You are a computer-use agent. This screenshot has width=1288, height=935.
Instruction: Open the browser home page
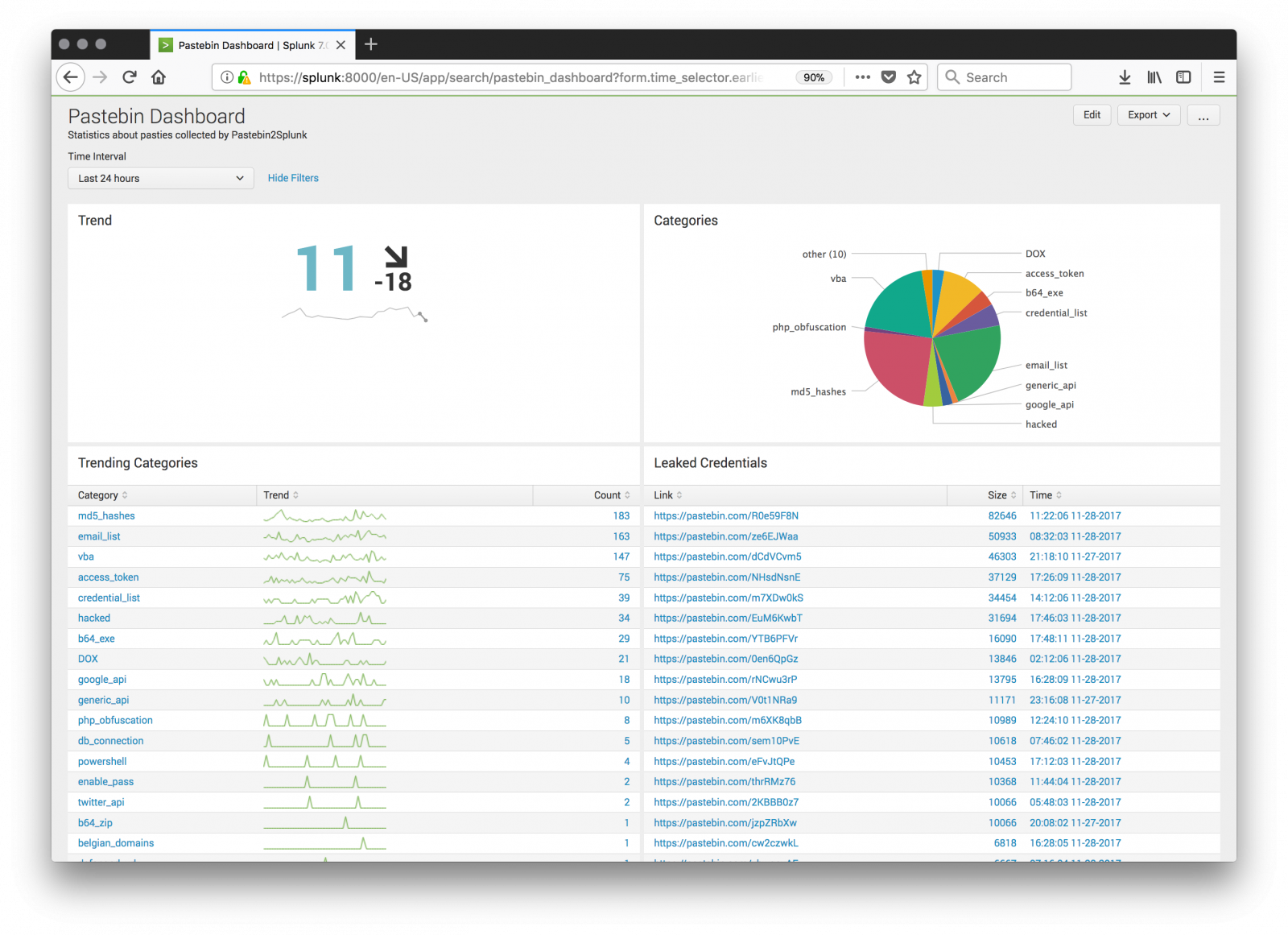click(x=159, y=77)
